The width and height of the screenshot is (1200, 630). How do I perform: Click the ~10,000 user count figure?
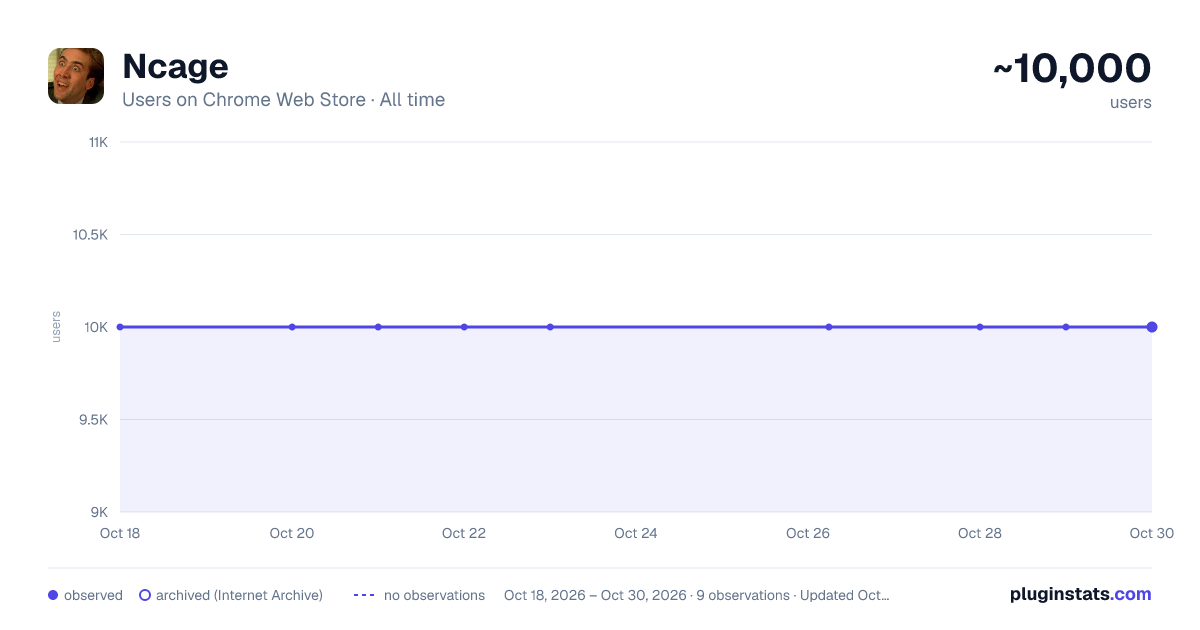tap(1072, 68)
